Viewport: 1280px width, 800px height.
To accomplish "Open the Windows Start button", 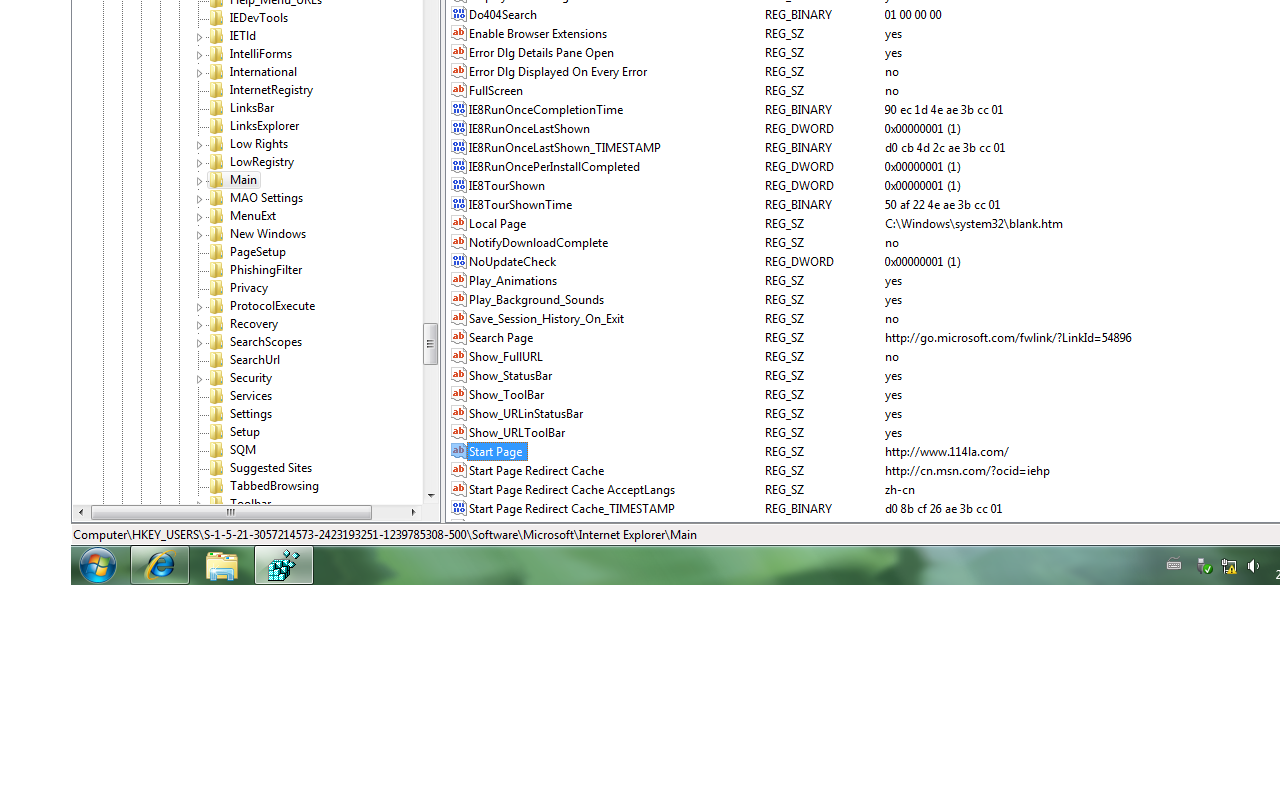I will [x=98, y=566].
